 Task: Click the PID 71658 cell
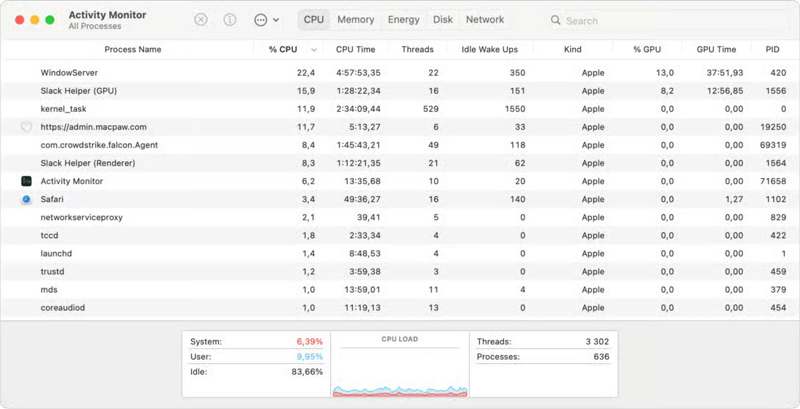click(773, 181)
